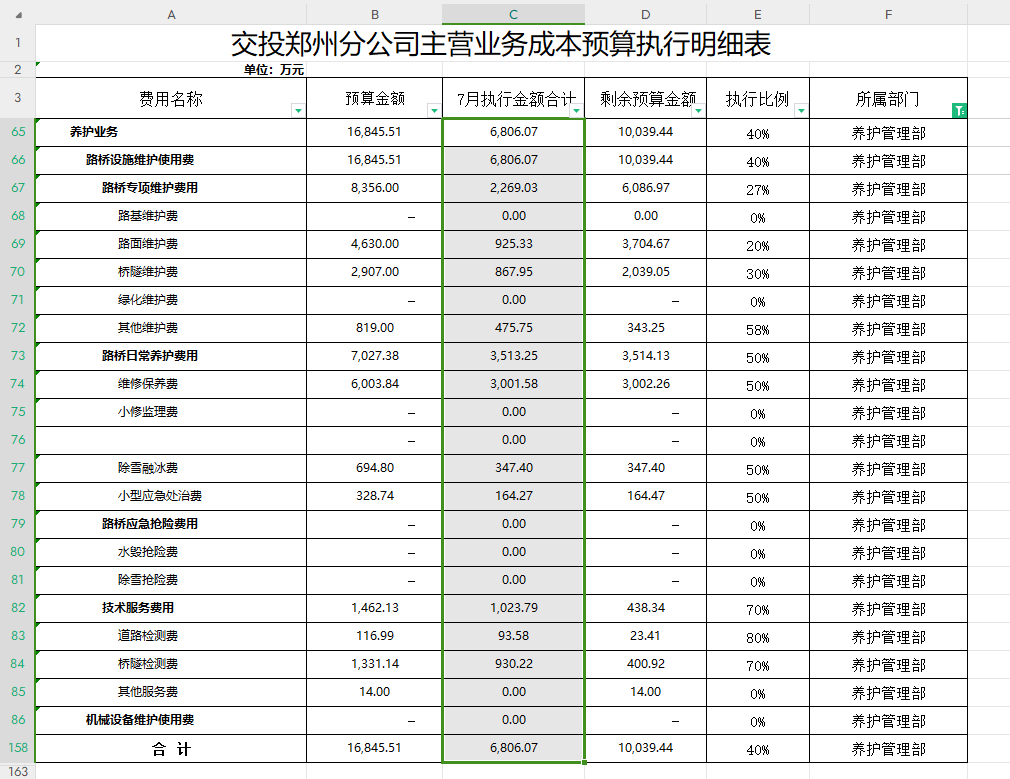Click remaining budget 6,086.97

[x=645, y=188]
